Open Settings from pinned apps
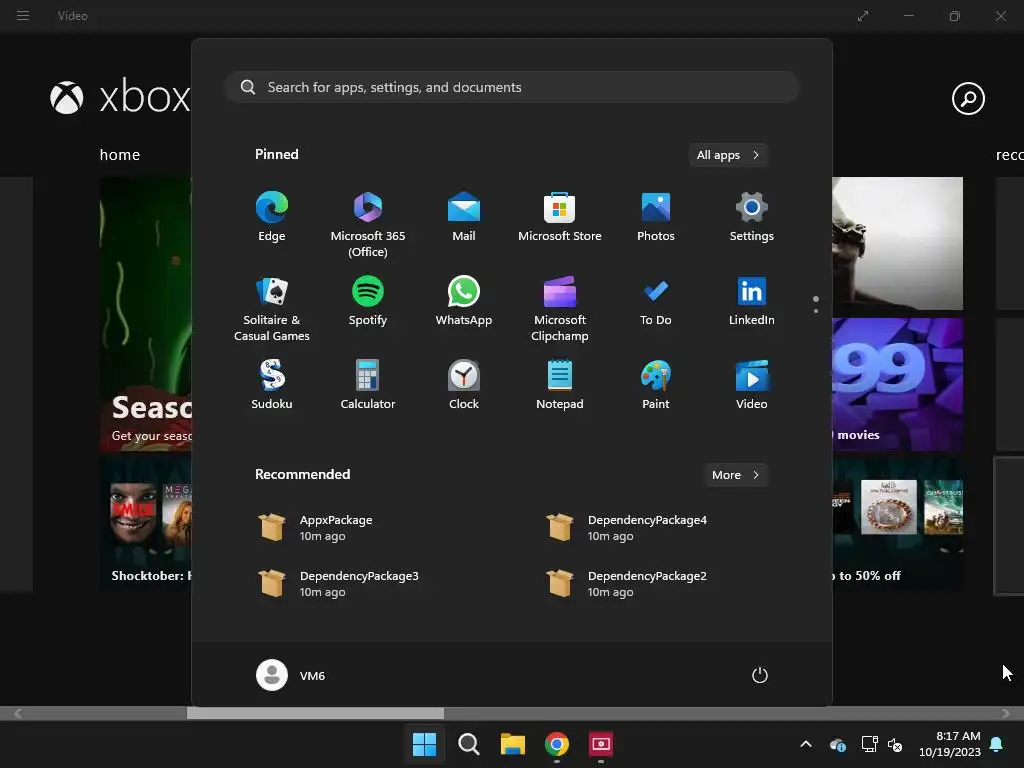 [752, 217]
